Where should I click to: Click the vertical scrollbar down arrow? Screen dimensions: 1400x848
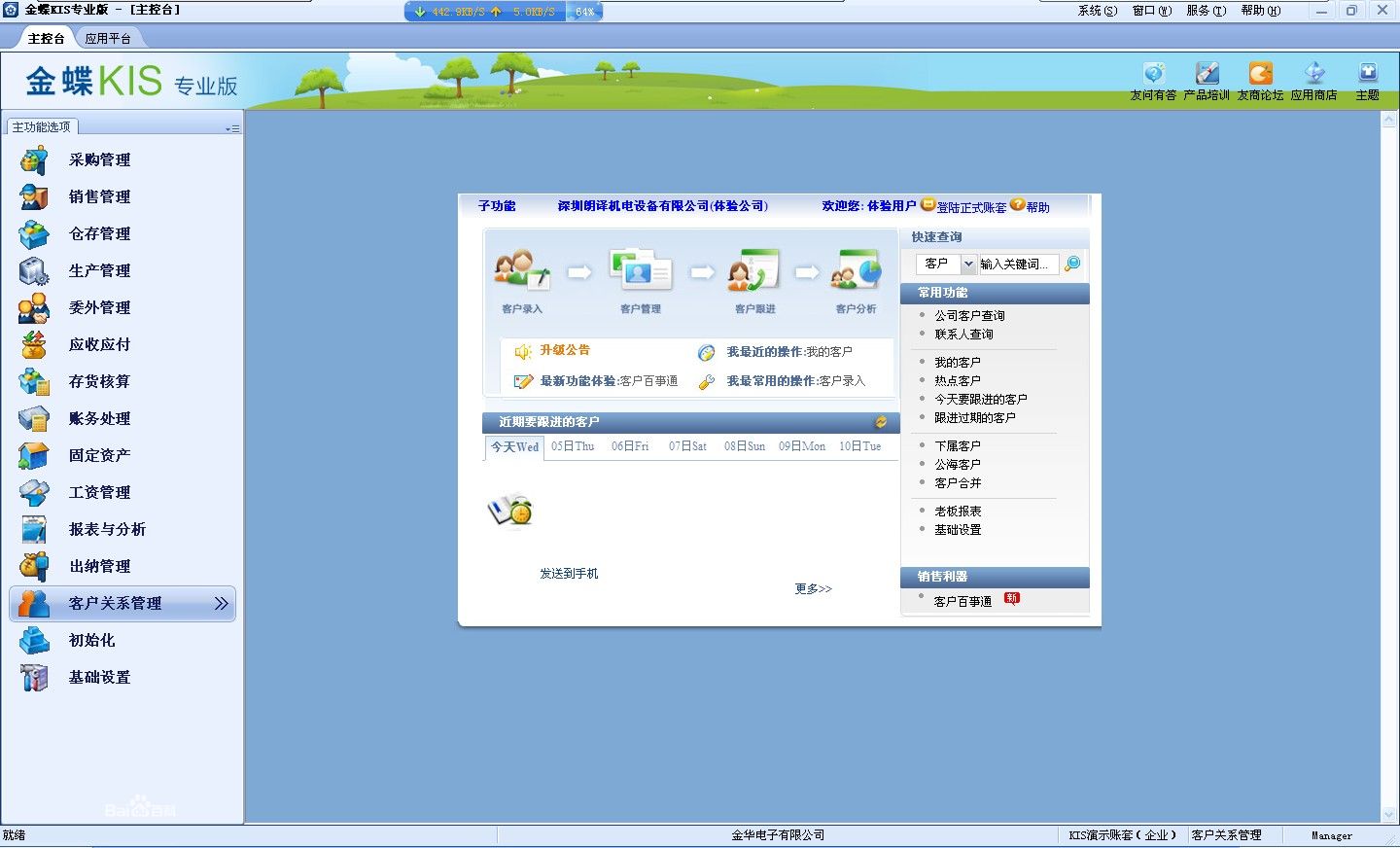click(1388, 815)
